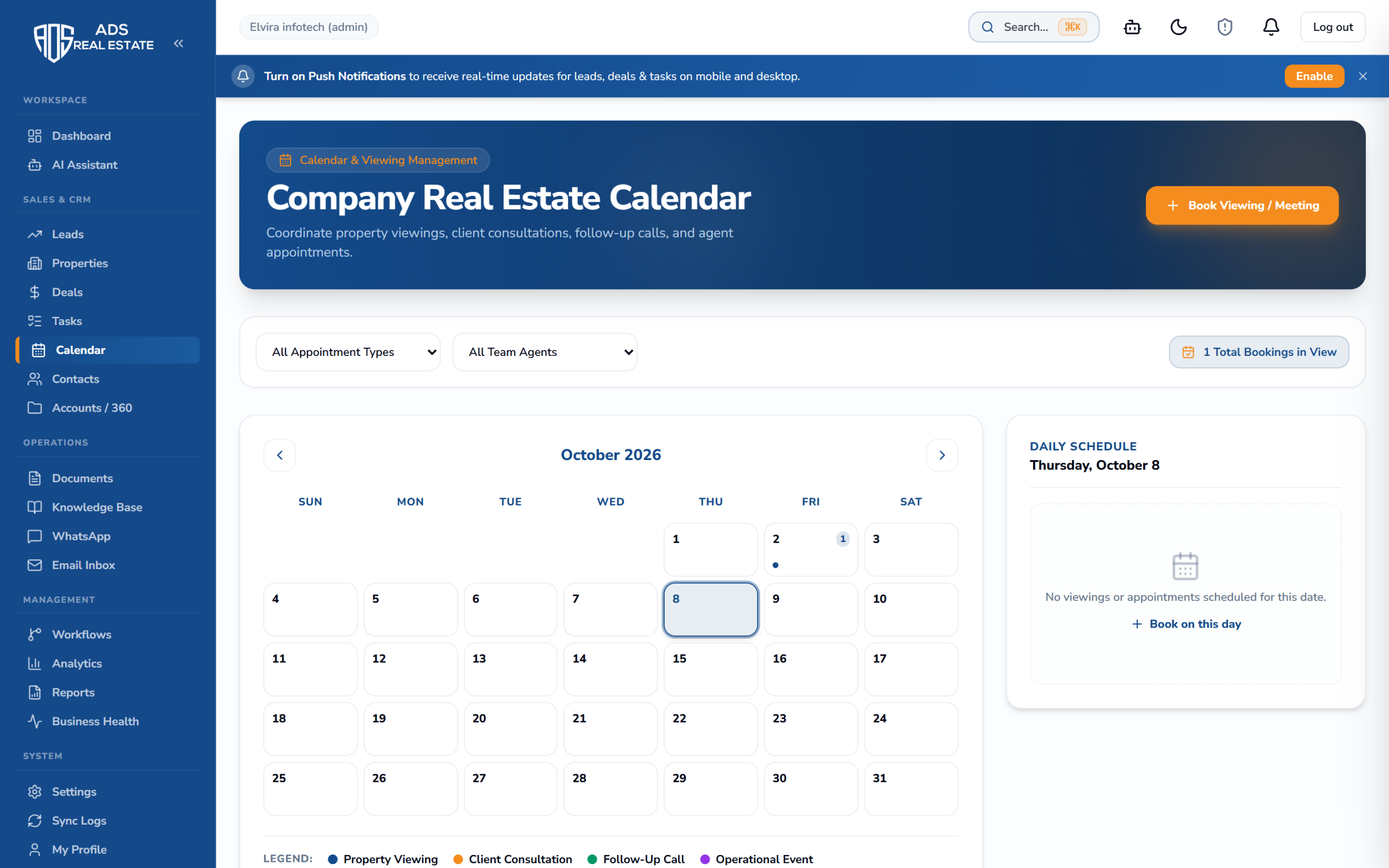Click the WhatsApp chat icon

tap(34, 536)
